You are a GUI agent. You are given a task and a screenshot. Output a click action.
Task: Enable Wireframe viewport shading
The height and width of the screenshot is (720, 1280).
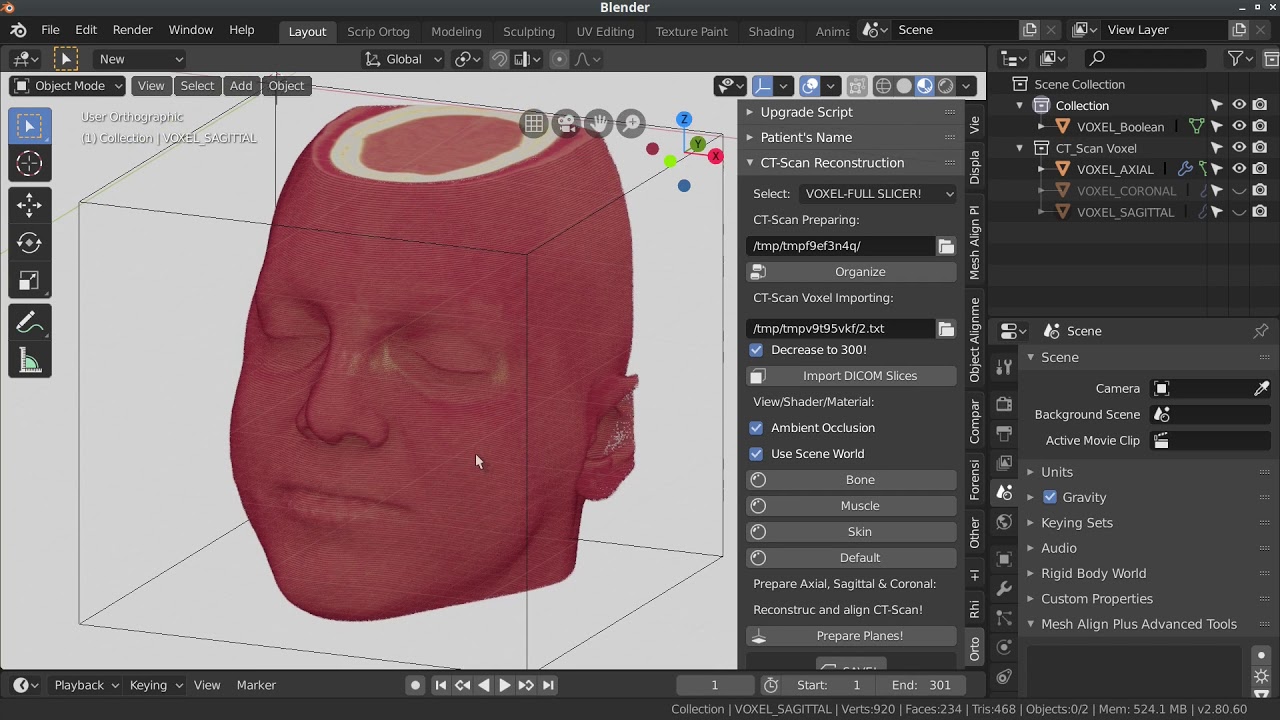pyautogui.click(x=883, y=85)
